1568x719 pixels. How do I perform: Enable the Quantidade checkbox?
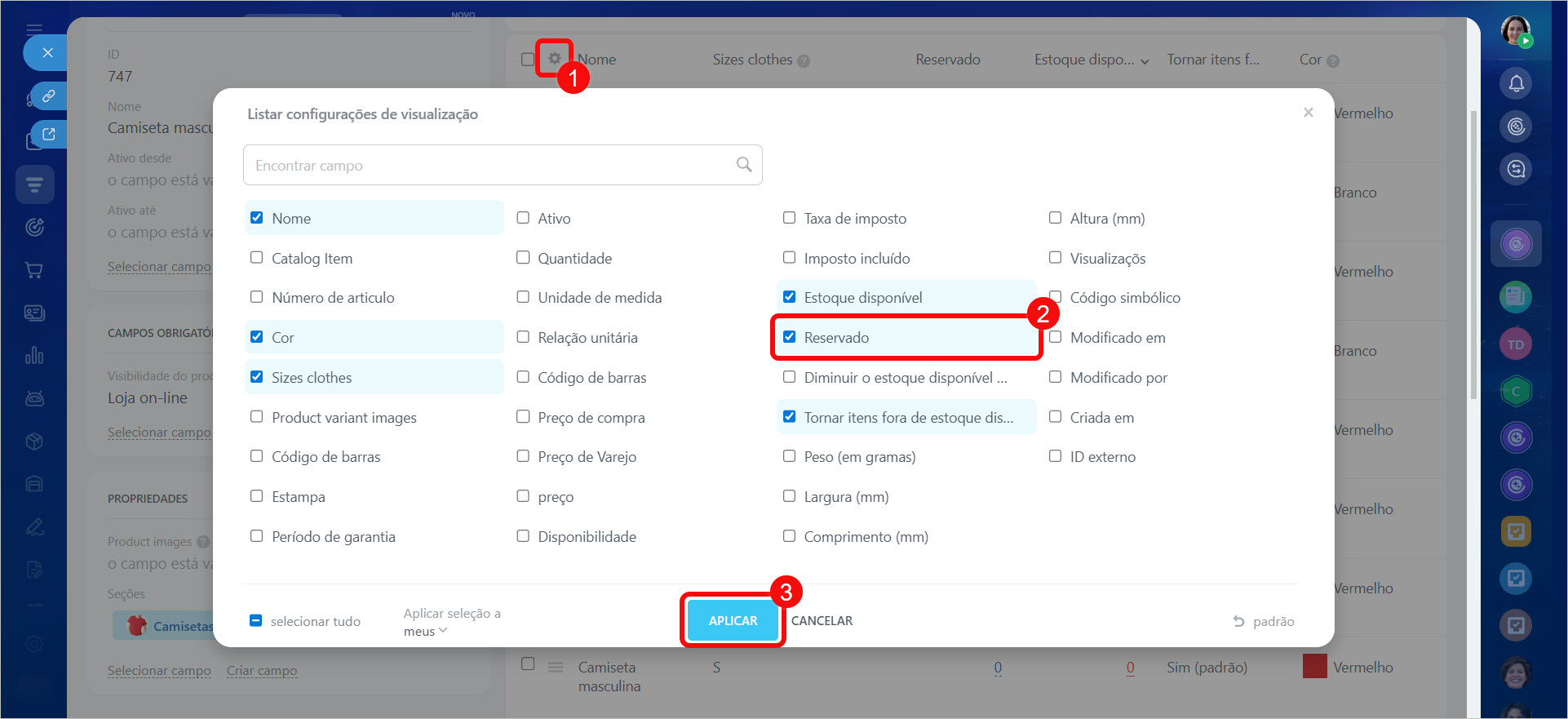pos(523,258)
